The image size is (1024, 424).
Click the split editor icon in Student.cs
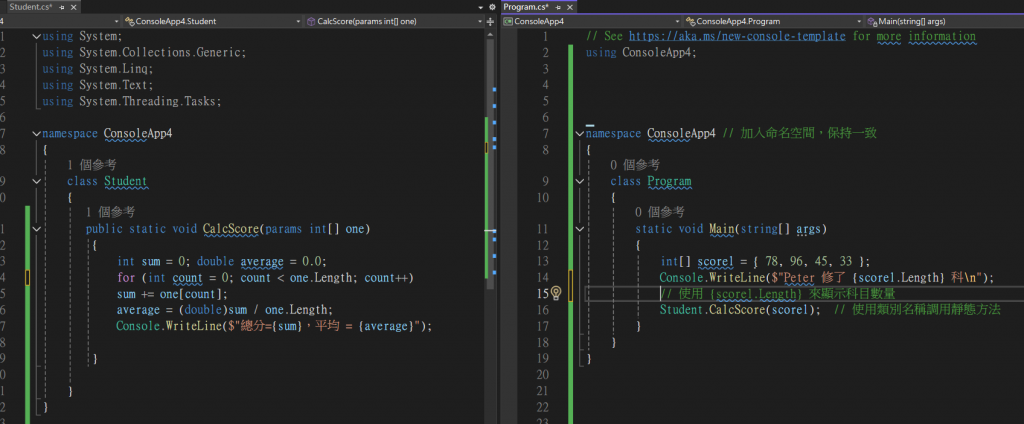tap(490, 22)
